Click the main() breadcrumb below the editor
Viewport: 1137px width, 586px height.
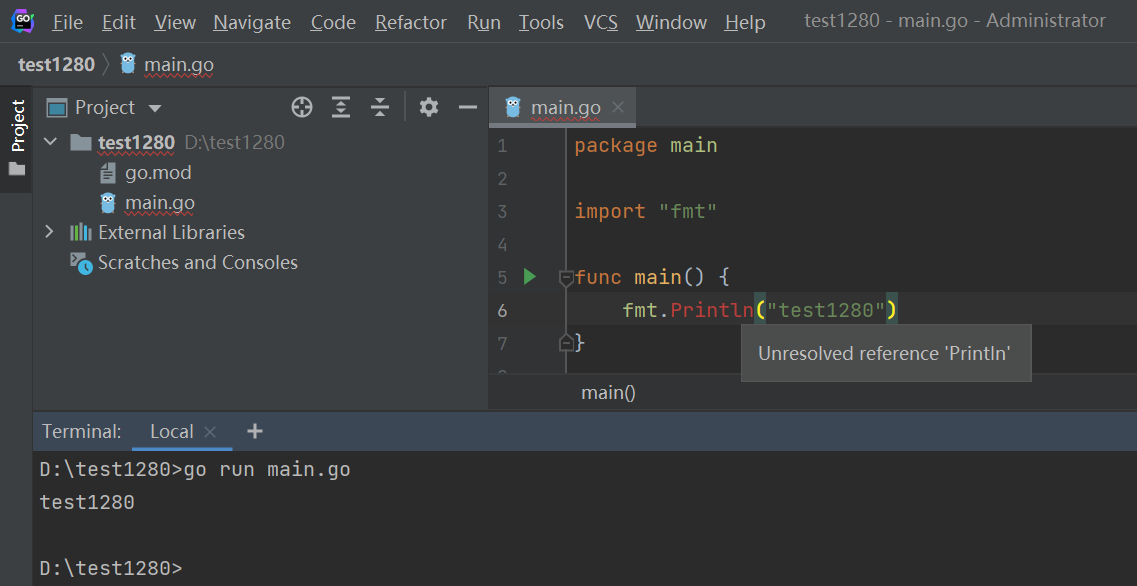click(608, 393)
